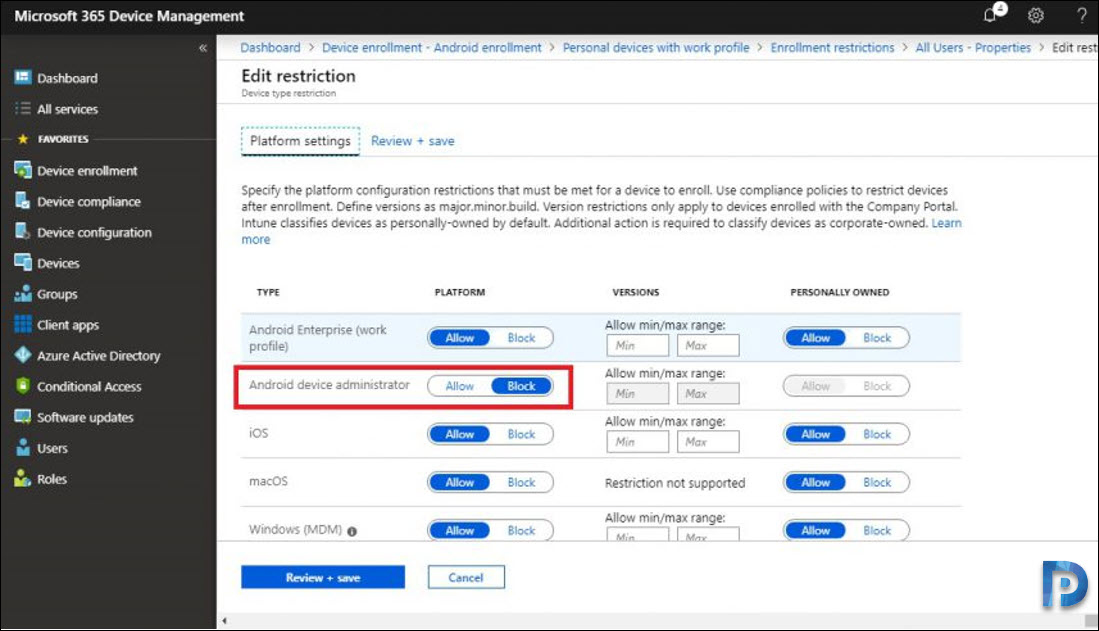The height and width of the screenshot is (631, 1099).
Task: Click the Dashboard breadcrumb link
Action: (270, 48)
